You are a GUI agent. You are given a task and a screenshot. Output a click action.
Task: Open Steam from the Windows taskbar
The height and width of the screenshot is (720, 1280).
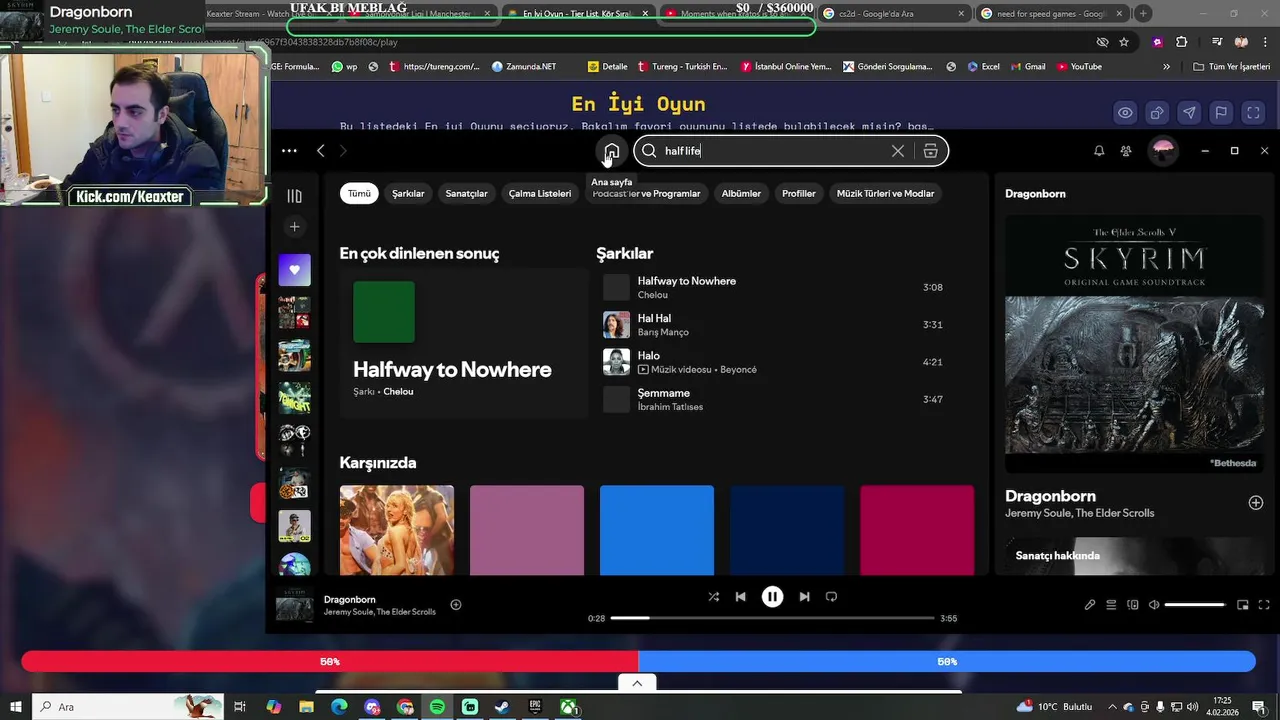(502, 707)
